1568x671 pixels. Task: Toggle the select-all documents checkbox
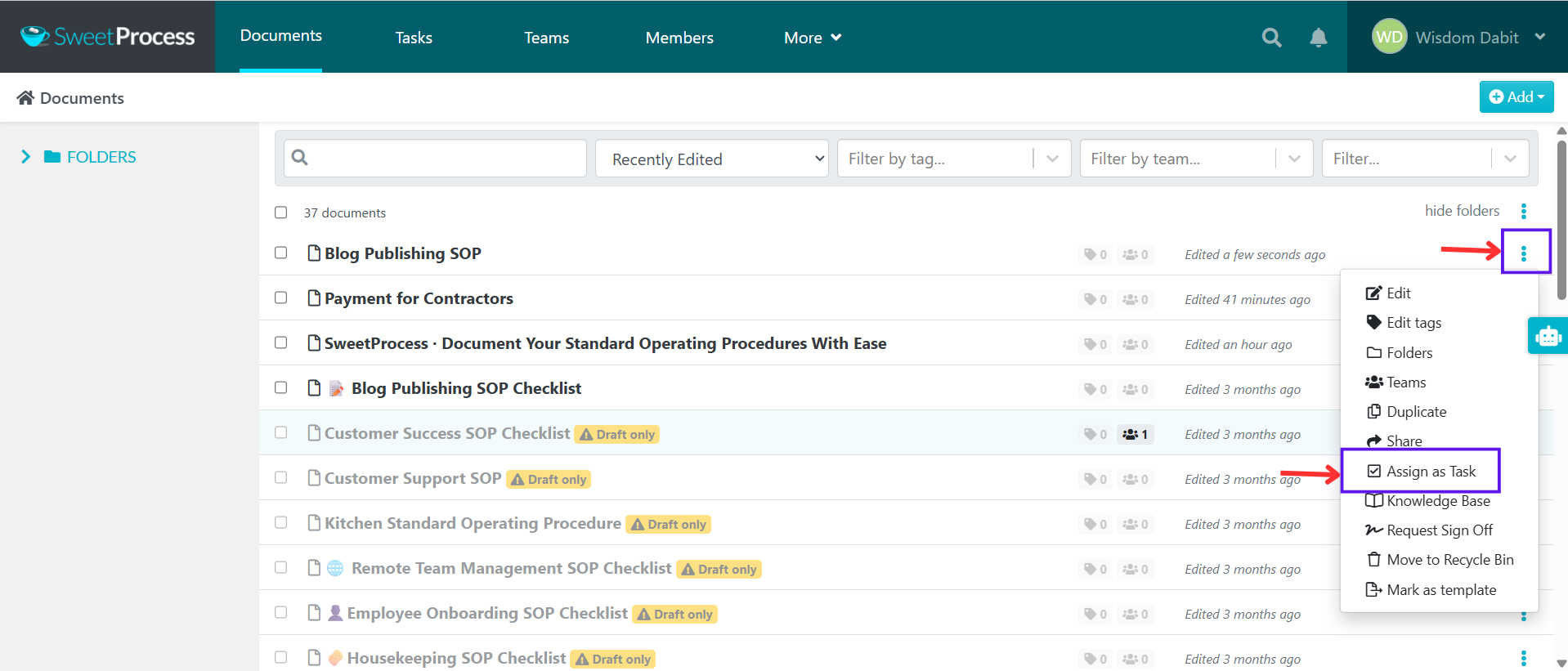click(281, 212)
